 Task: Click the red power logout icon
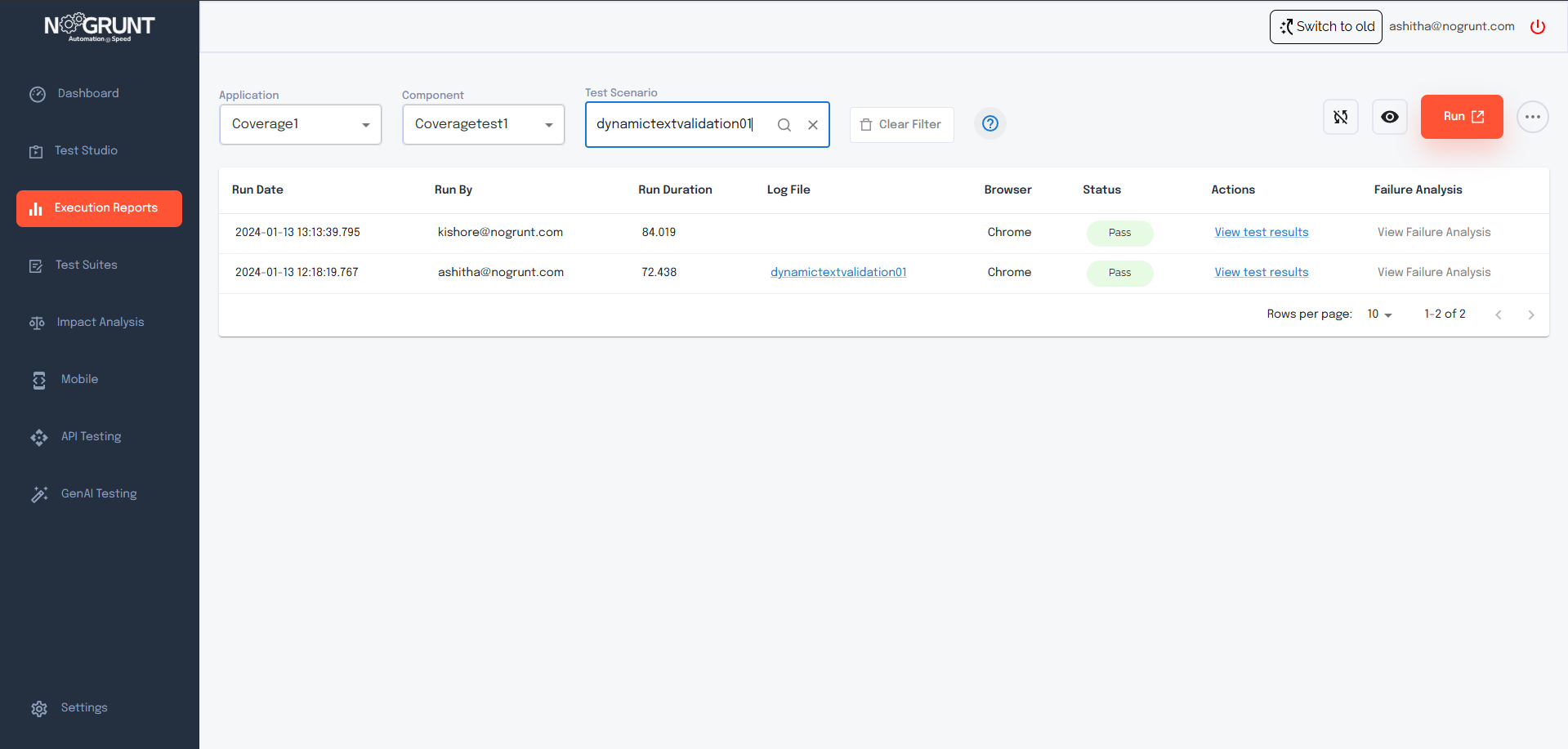click(x=1538, y=27)
